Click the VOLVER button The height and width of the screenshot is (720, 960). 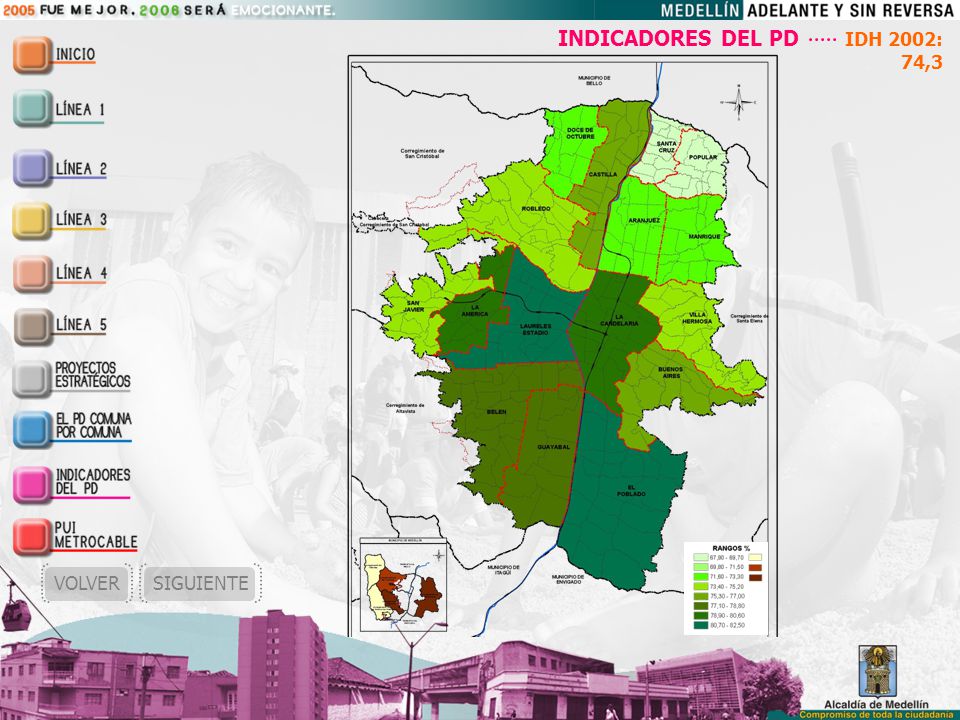click(x=86, y=583)
